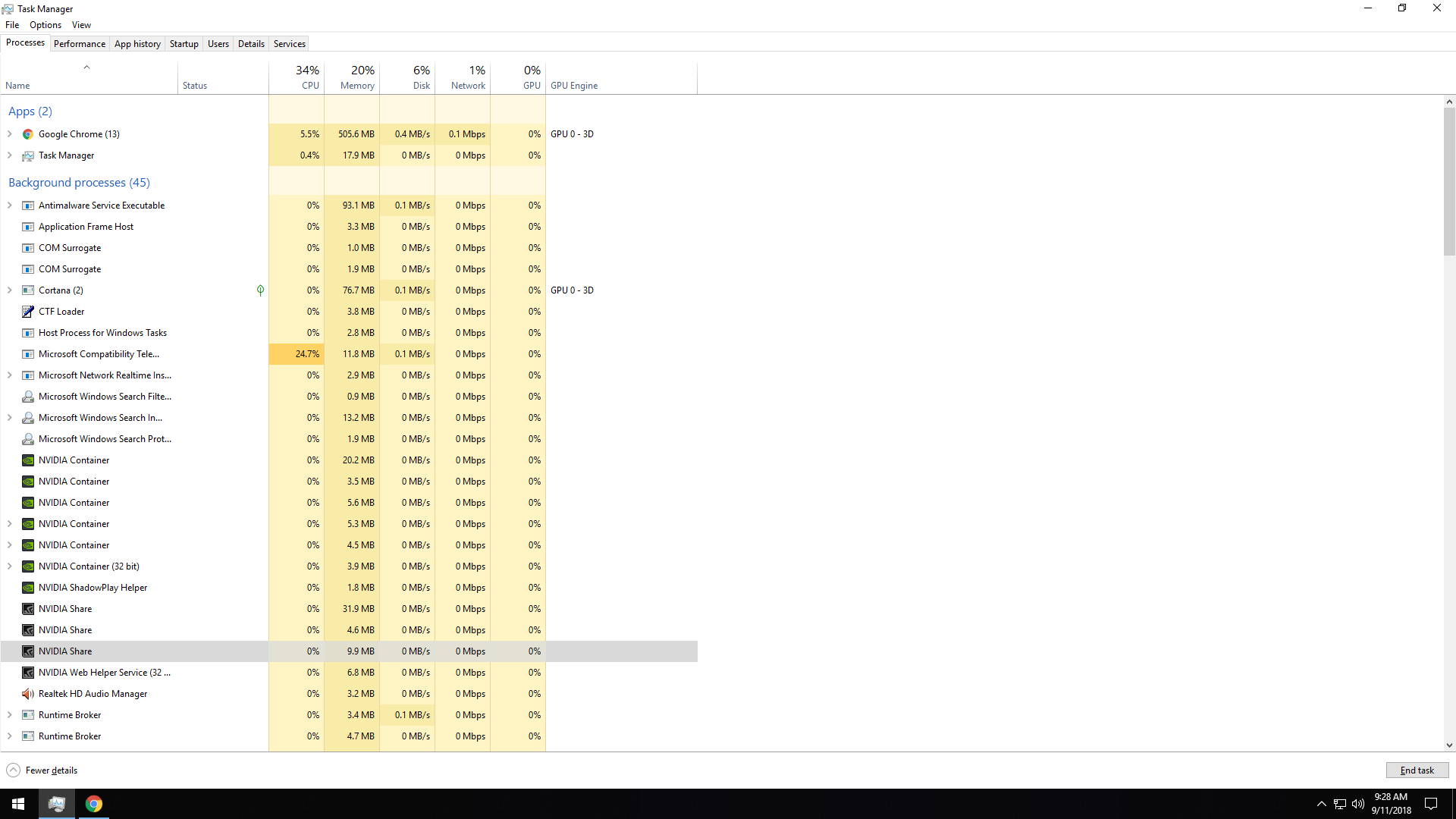This screenshot has width=1456, height=819.
Task: Expand the Task Manager process entry
Action: pos(10,155)
